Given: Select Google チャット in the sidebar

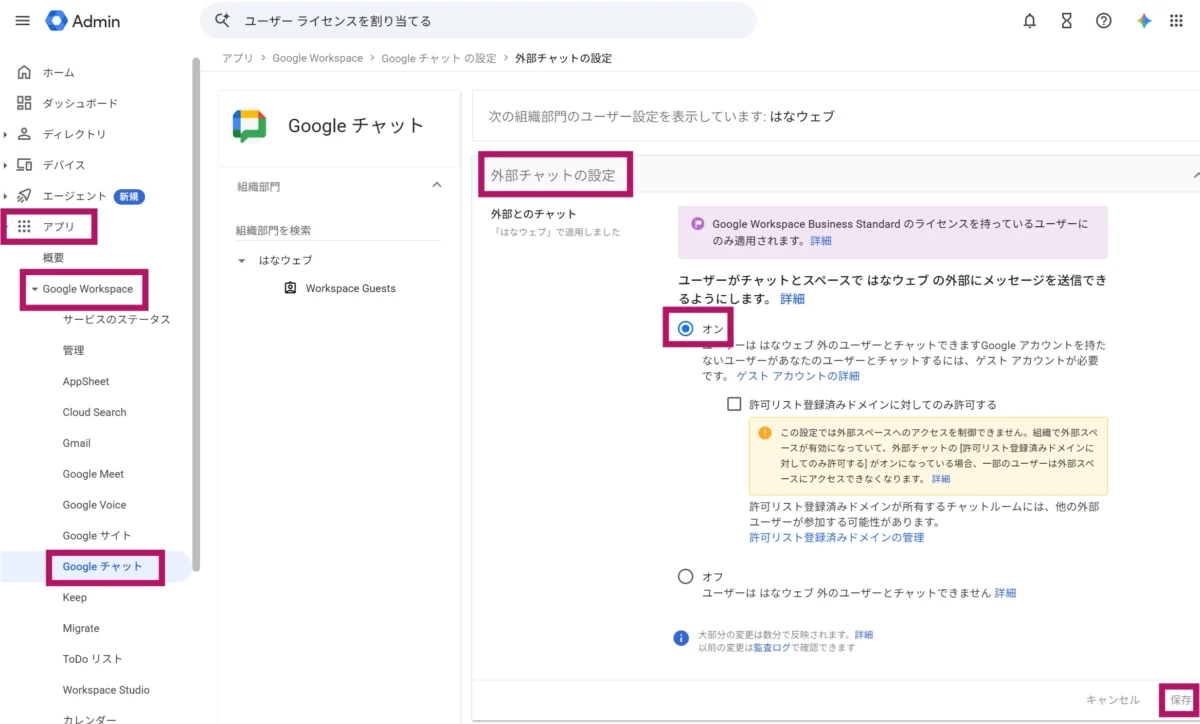Looking at the screenshot, I should coord(102,567).
